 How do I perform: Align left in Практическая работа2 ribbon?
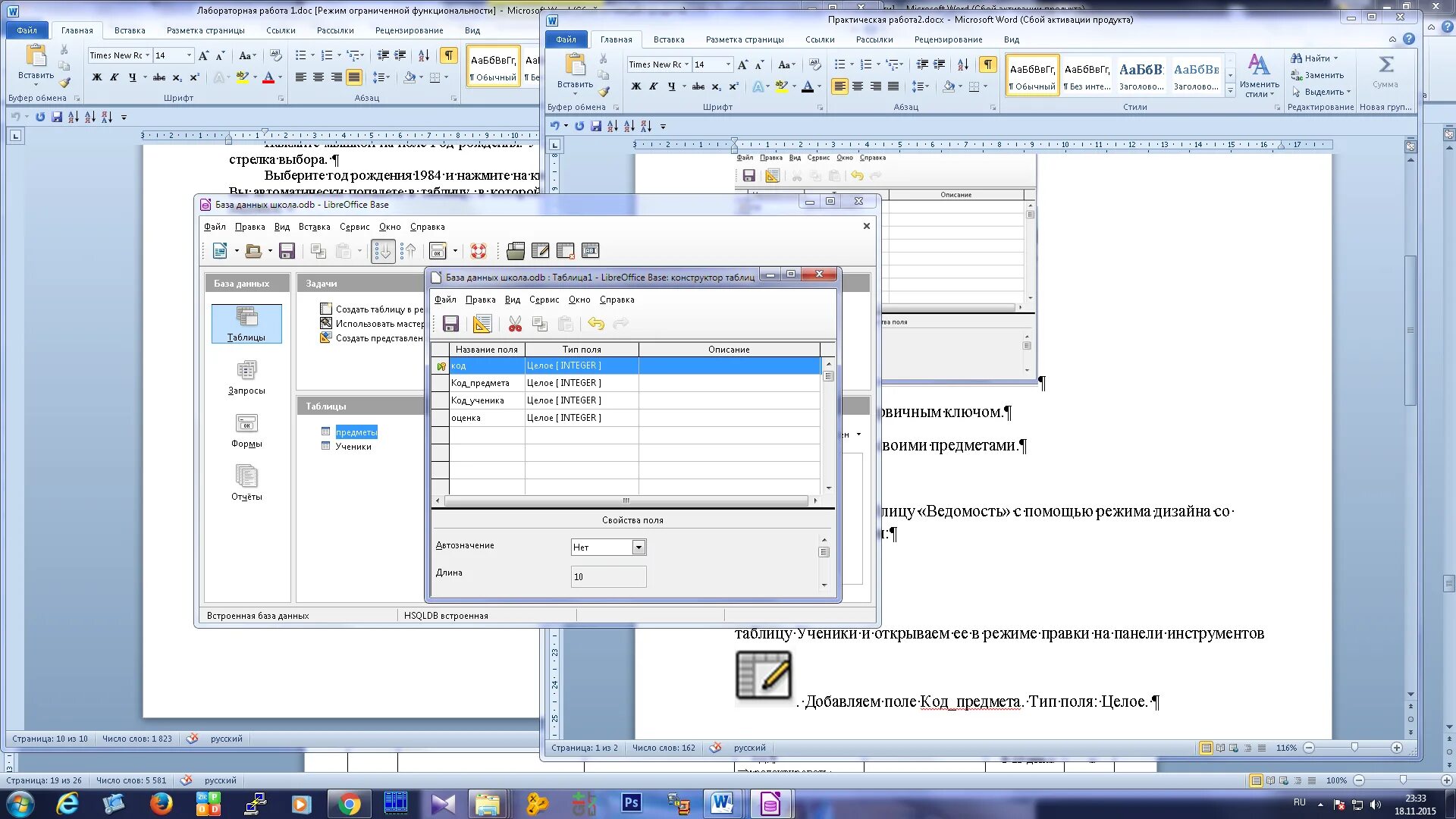click(839, 86)
